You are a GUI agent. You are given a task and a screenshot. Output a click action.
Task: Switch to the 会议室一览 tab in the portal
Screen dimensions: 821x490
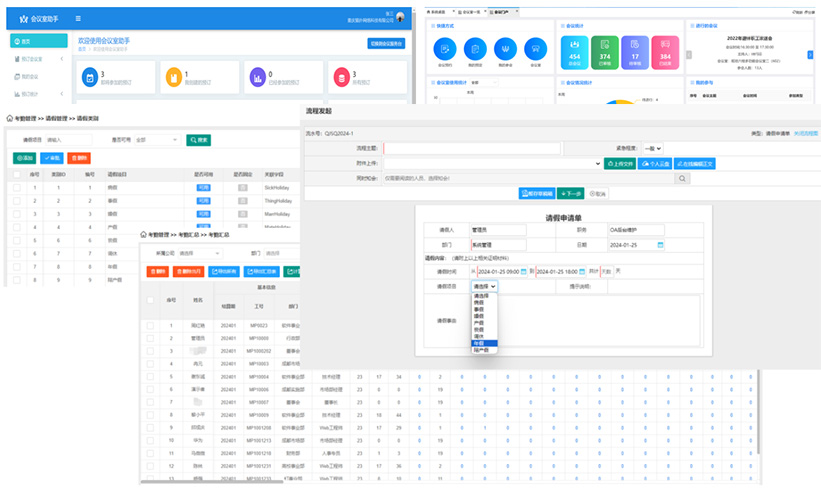(x=469, y=12)
